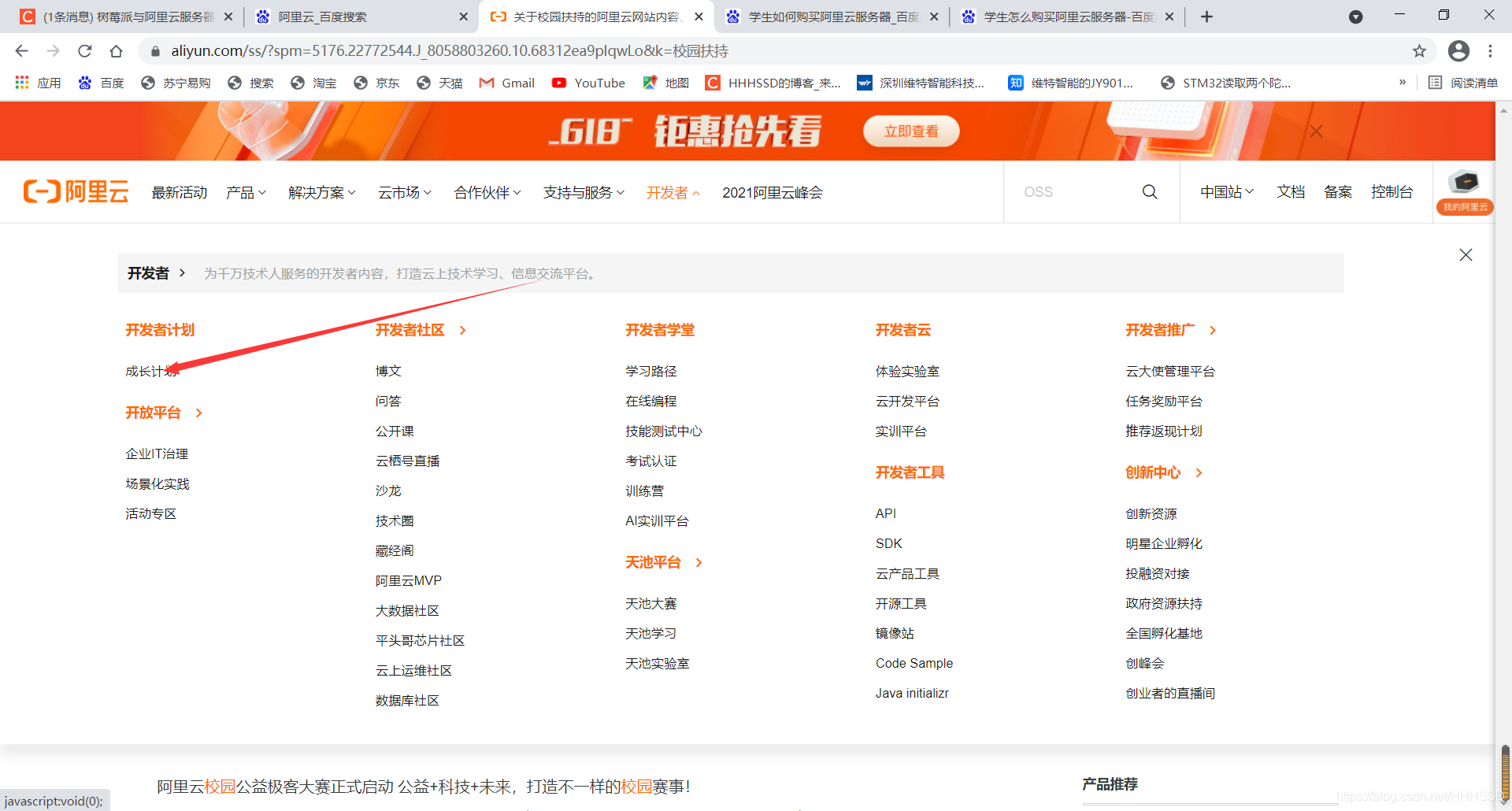This screenshot has height=811, width=1512.
Task: Open the 淘宝 bookmark
Action: [x=313, y=83]
